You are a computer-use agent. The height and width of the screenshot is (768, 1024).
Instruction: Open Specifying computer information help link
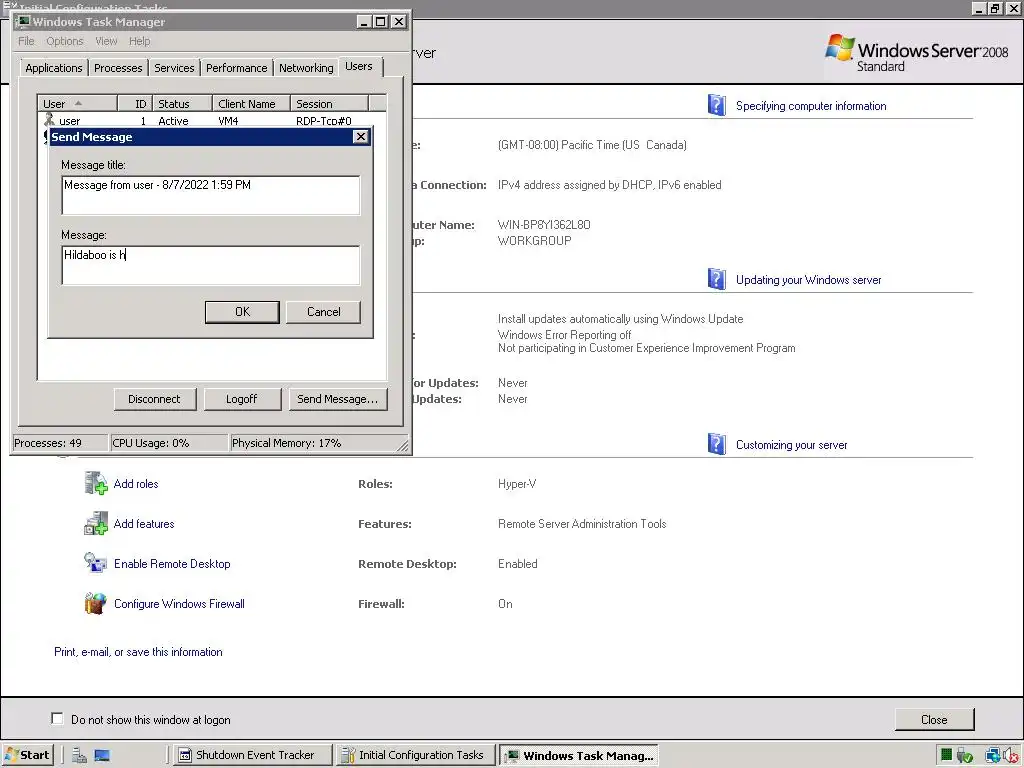pyautogui.click(x=811, y=106)
